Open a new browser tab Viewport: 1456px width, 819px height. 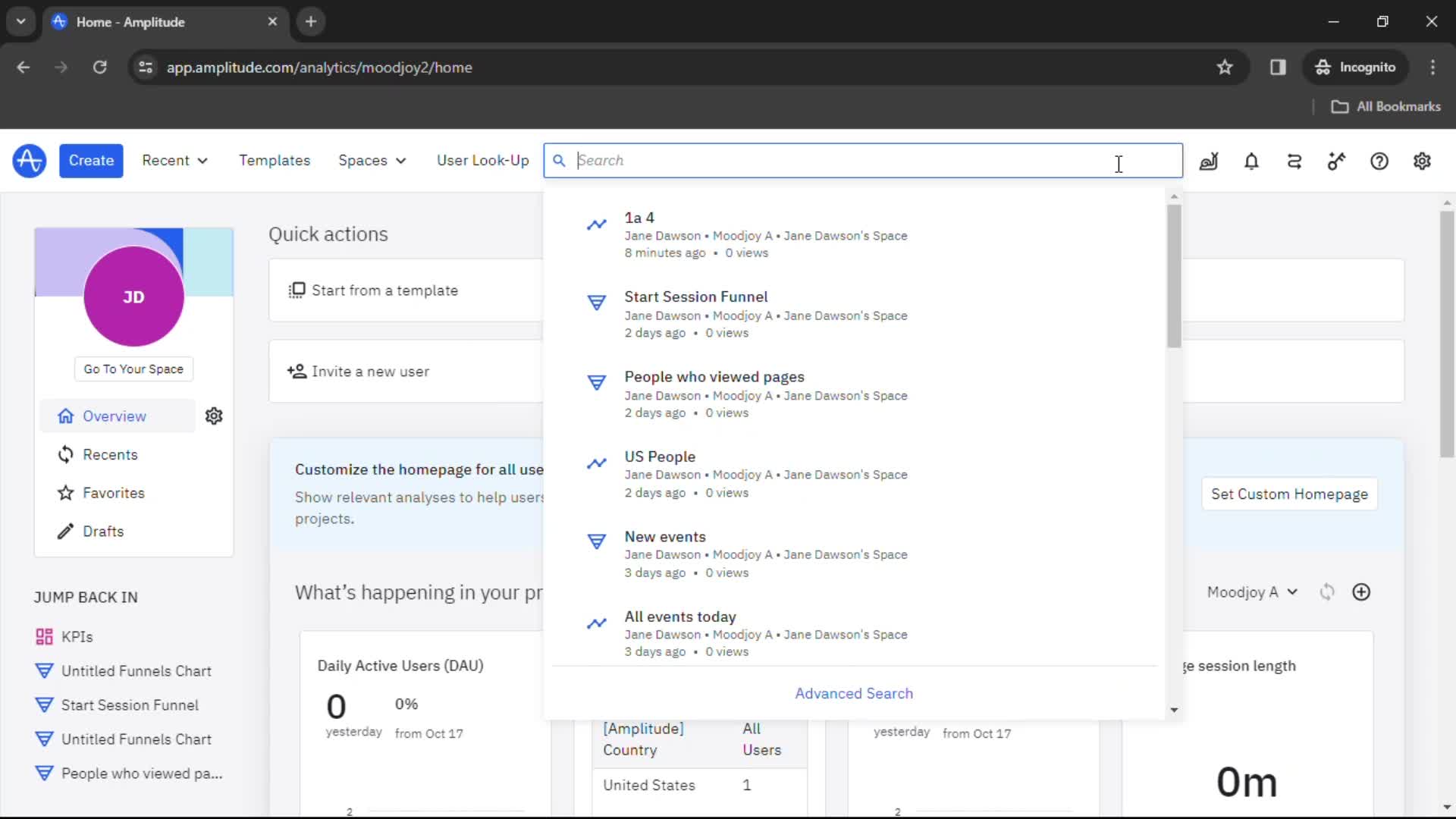pos(311,21)
